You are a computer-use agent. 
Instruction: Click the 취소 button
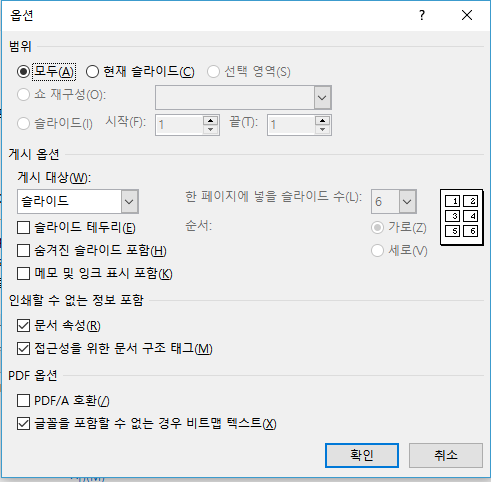(x=446, y=455)
